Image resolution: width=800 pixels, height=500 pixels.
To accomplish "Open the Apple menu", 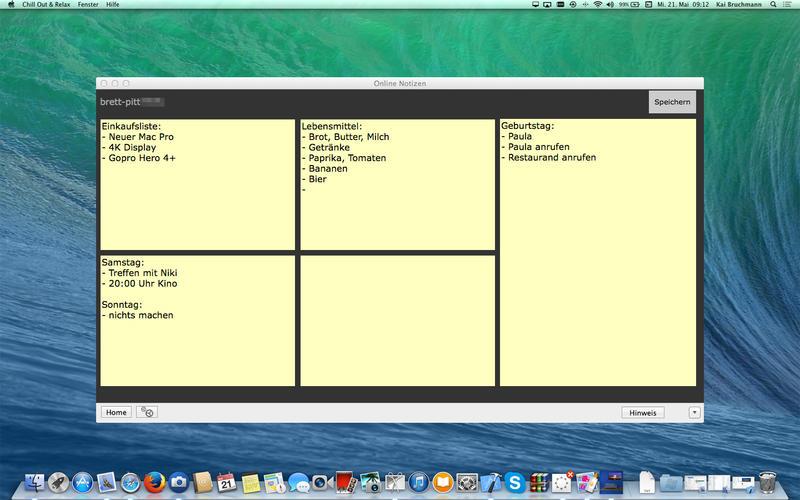I will [x=11, y=4].
